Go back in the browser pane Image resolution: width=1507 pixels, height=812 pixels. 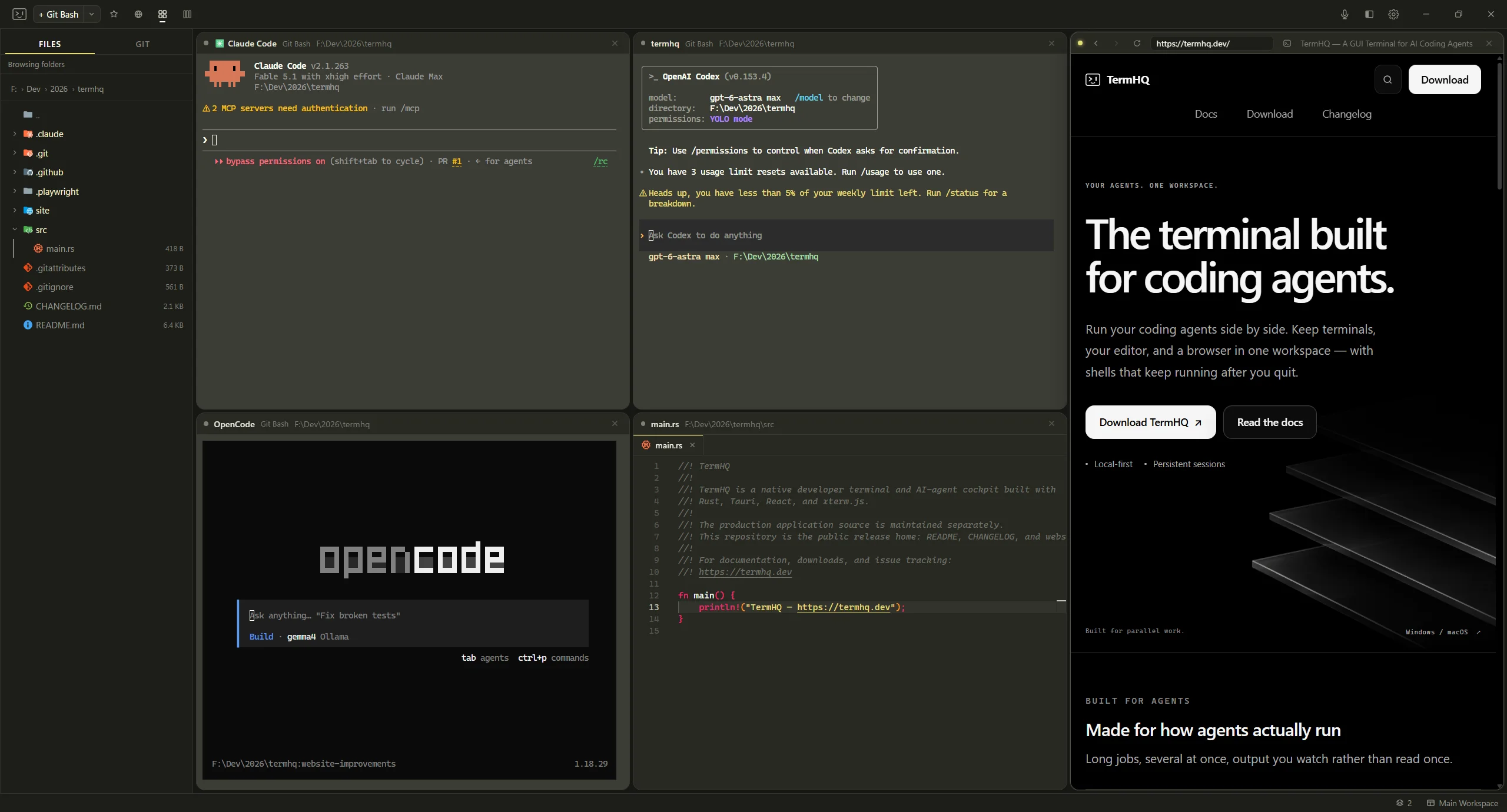click(1096, 44)
